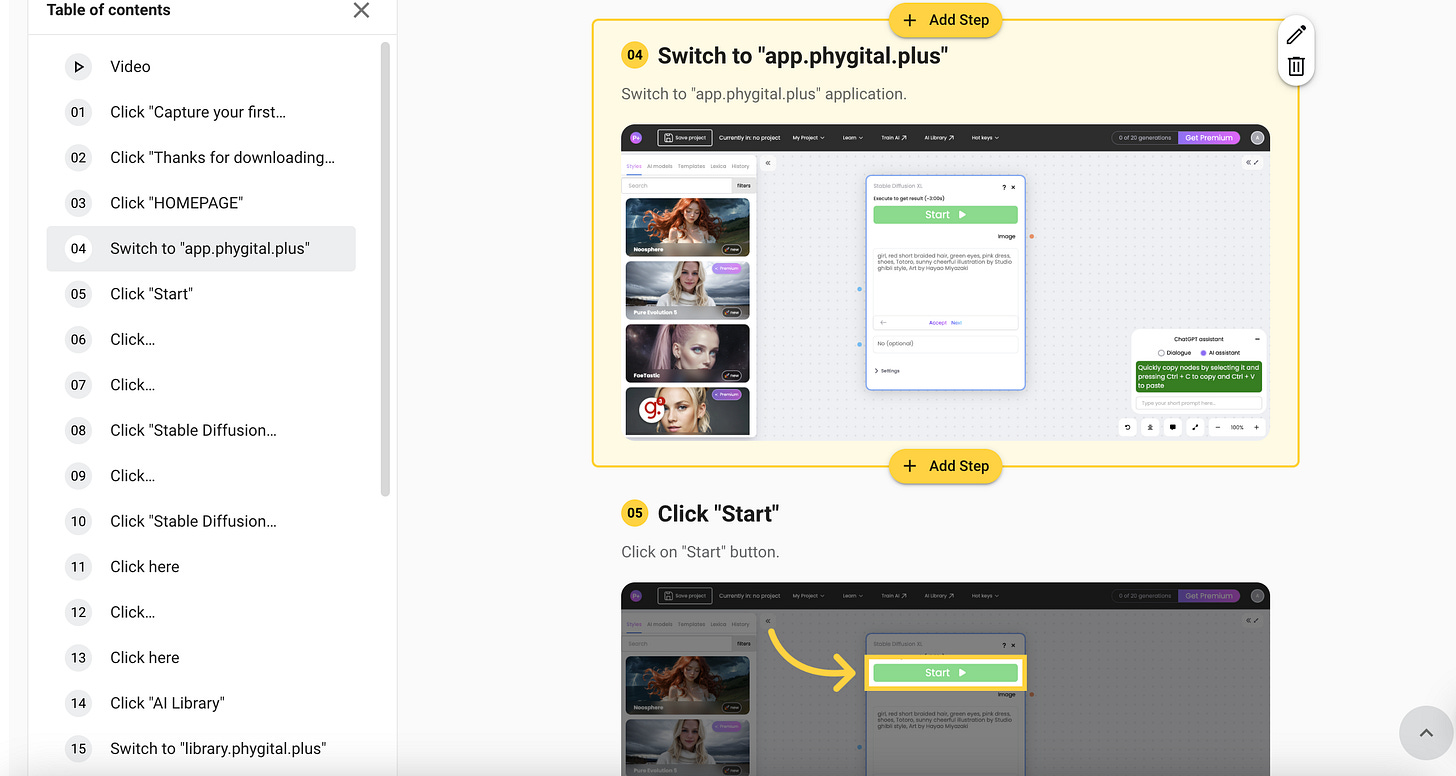1456x776 pixels.
Task: Click the 'Table of contents' panel title
Action: (108, 10)
